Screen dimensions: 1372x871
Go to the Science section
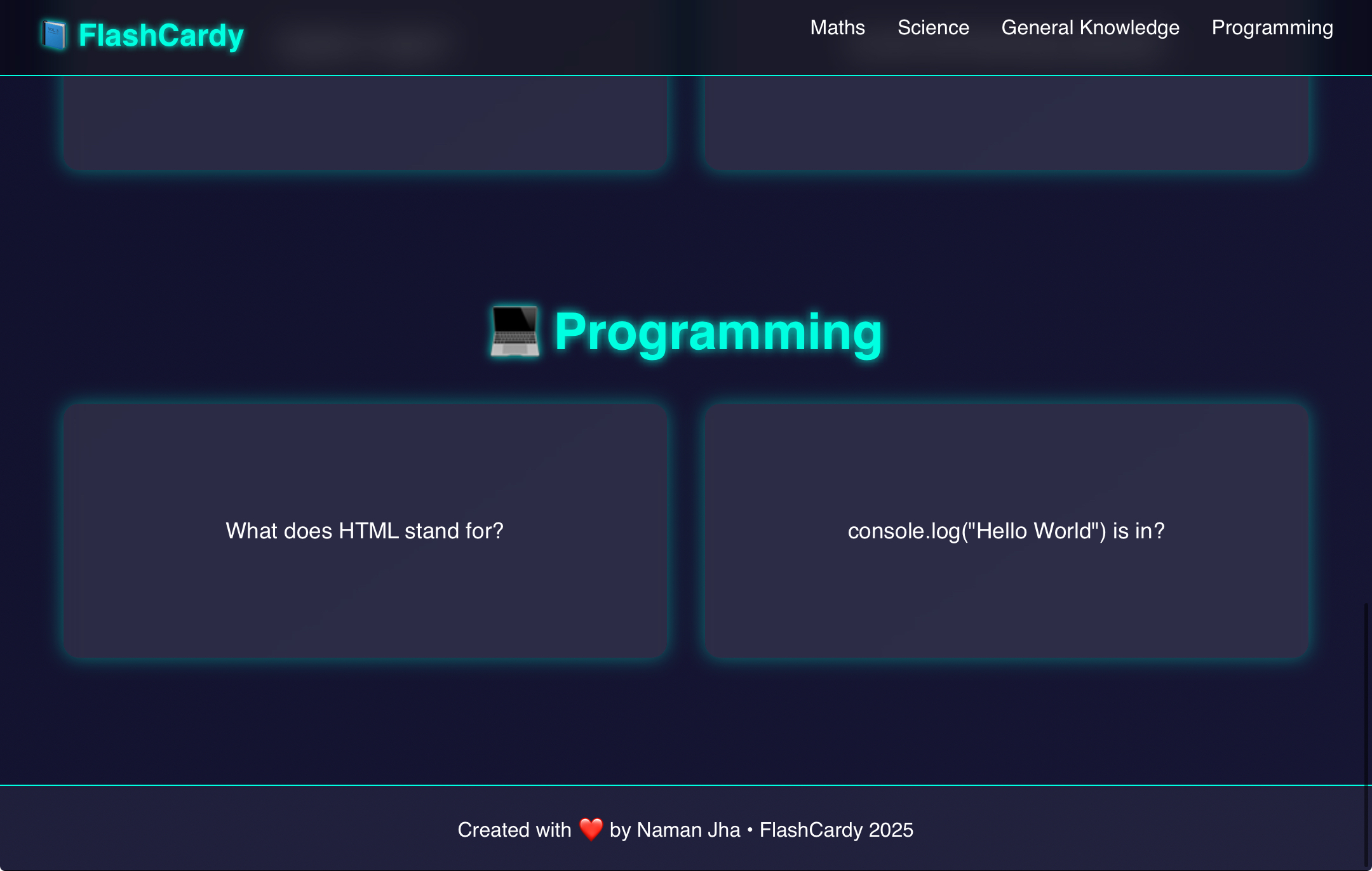933,28
